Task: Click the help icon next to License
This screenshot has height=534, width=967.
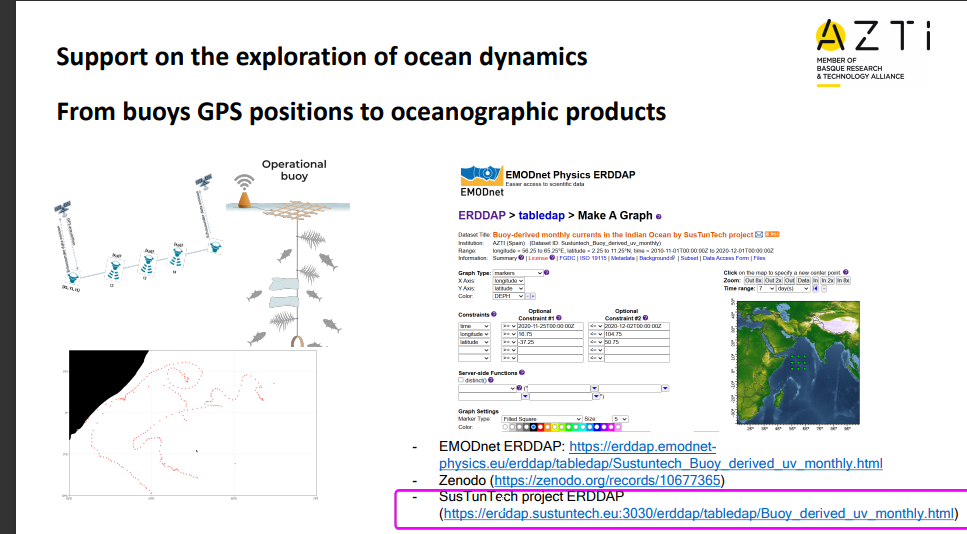Action: point(552,258)
